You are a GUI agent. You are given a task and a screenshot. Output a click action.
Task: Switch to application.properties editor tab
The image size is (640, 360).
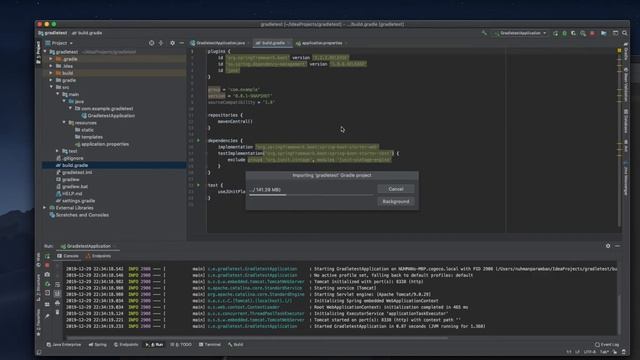point(321,43)
